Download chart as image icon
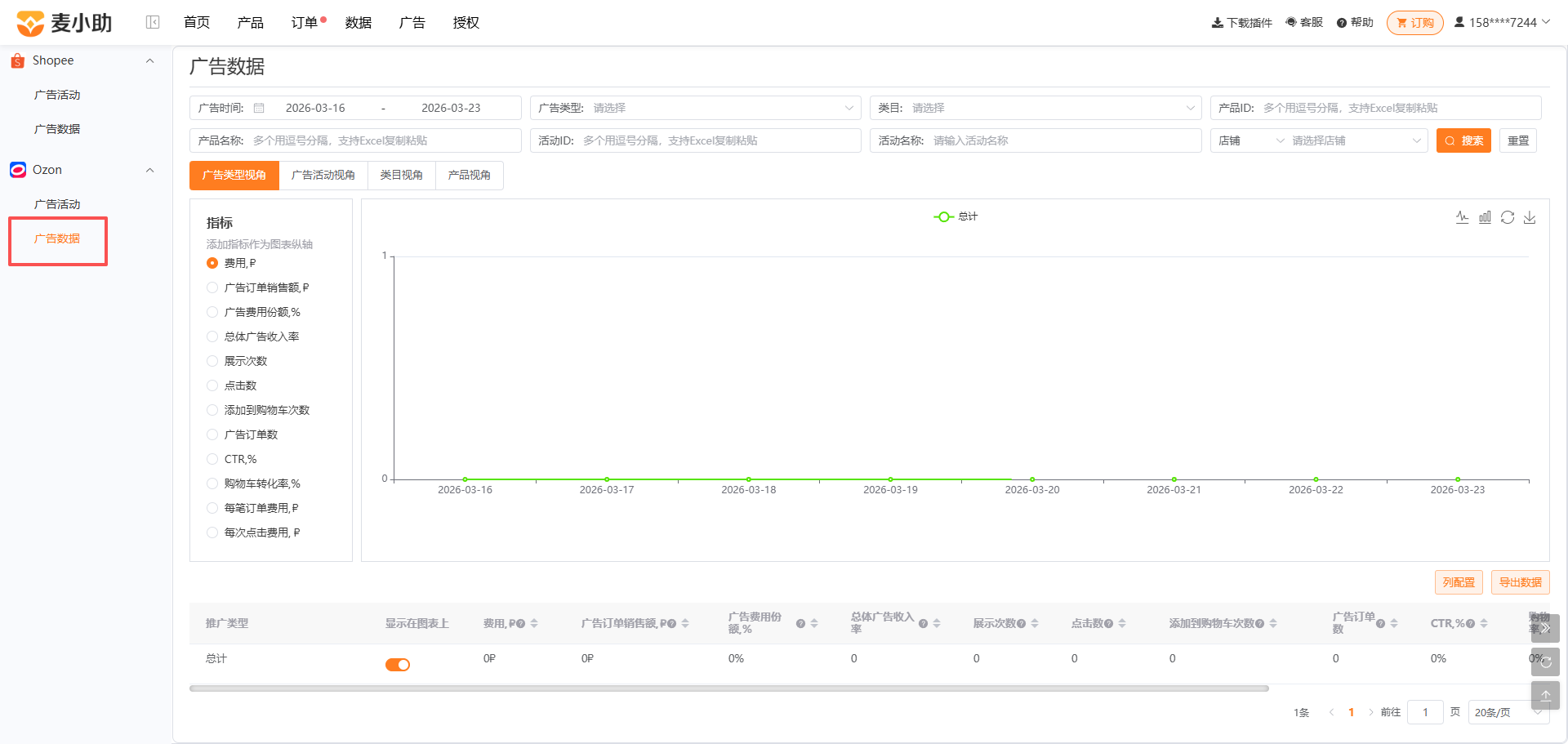1568x744 pixels. [1530, 217]
